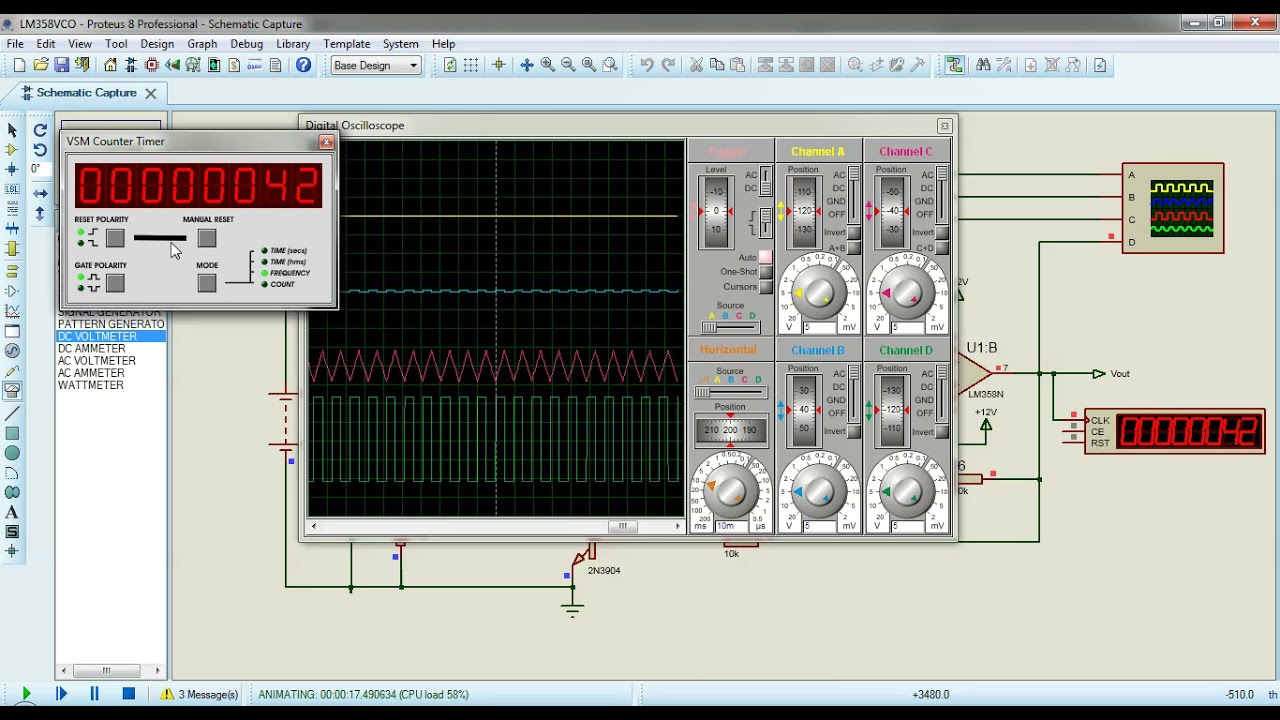1280x720 pixels.
Task: Toggle the Wire Autorouter icon
Action: pos(955,65)
